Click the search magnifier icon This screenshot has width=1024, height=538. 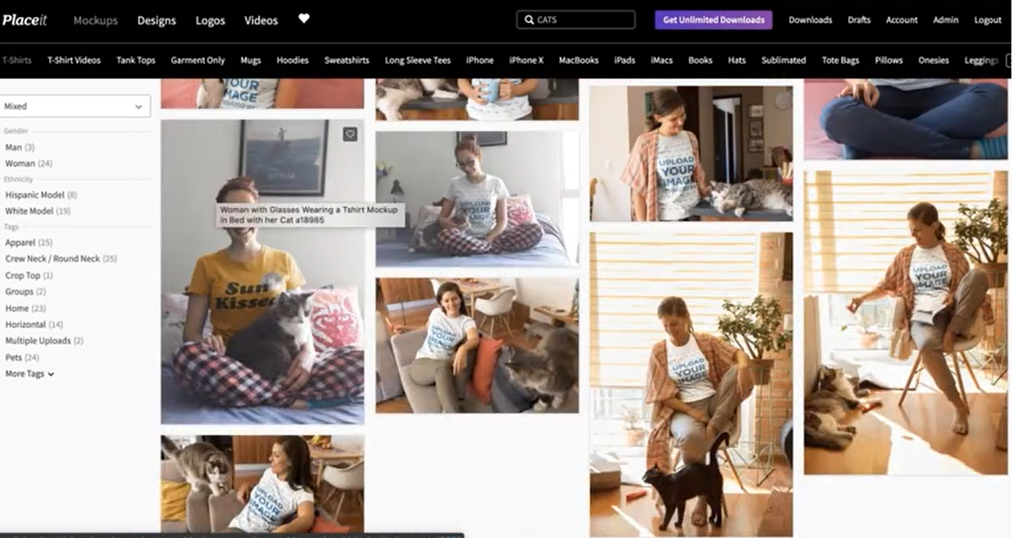click(x=529, y=20)
